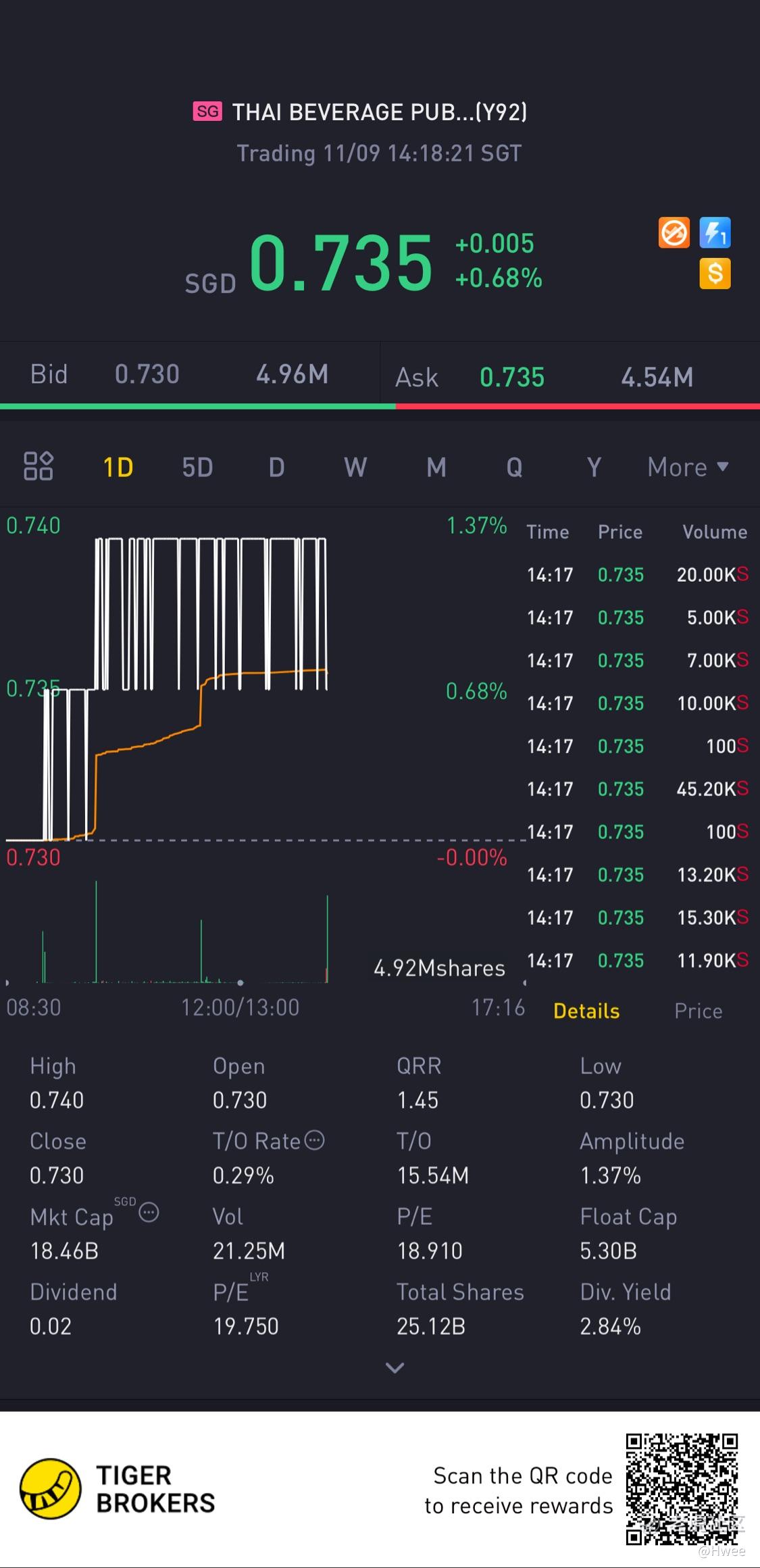Tap the Bid price 0.730
The width and height of the screenshot is (760, 1568).
click(147, 374)
